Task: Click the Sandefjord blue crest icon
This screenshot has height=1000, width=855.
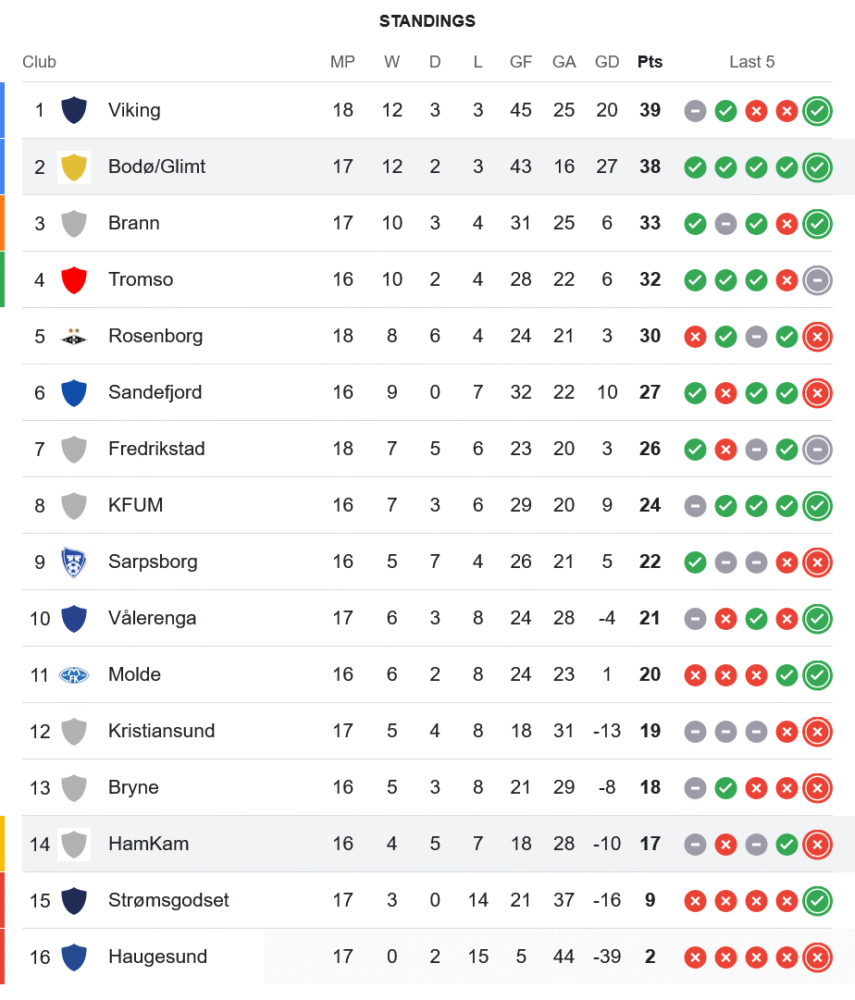Action: (x=74, y=393)
